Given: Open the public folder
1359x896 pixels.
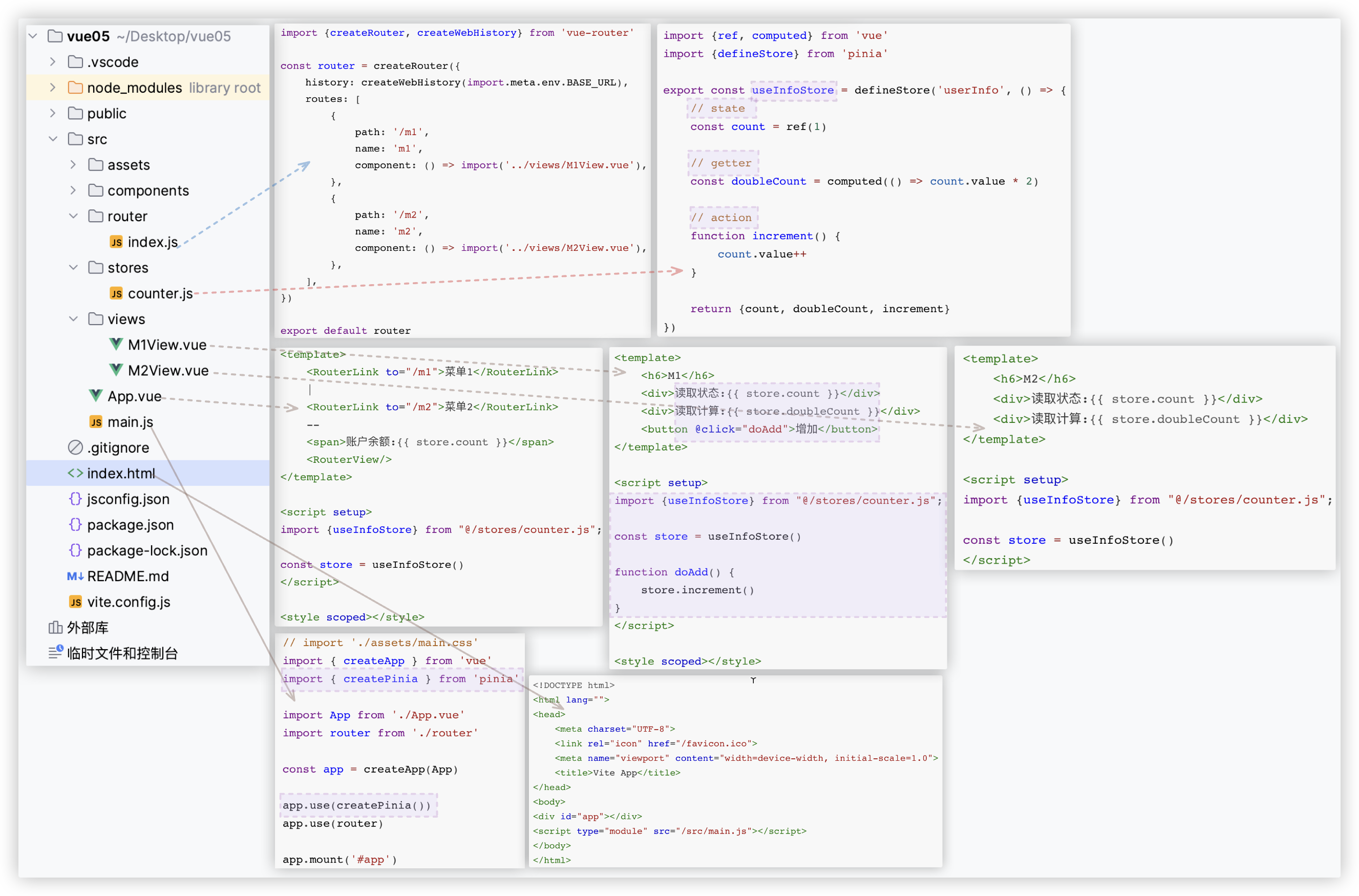Looking at the screenshot, I should [x=107, y=113].
